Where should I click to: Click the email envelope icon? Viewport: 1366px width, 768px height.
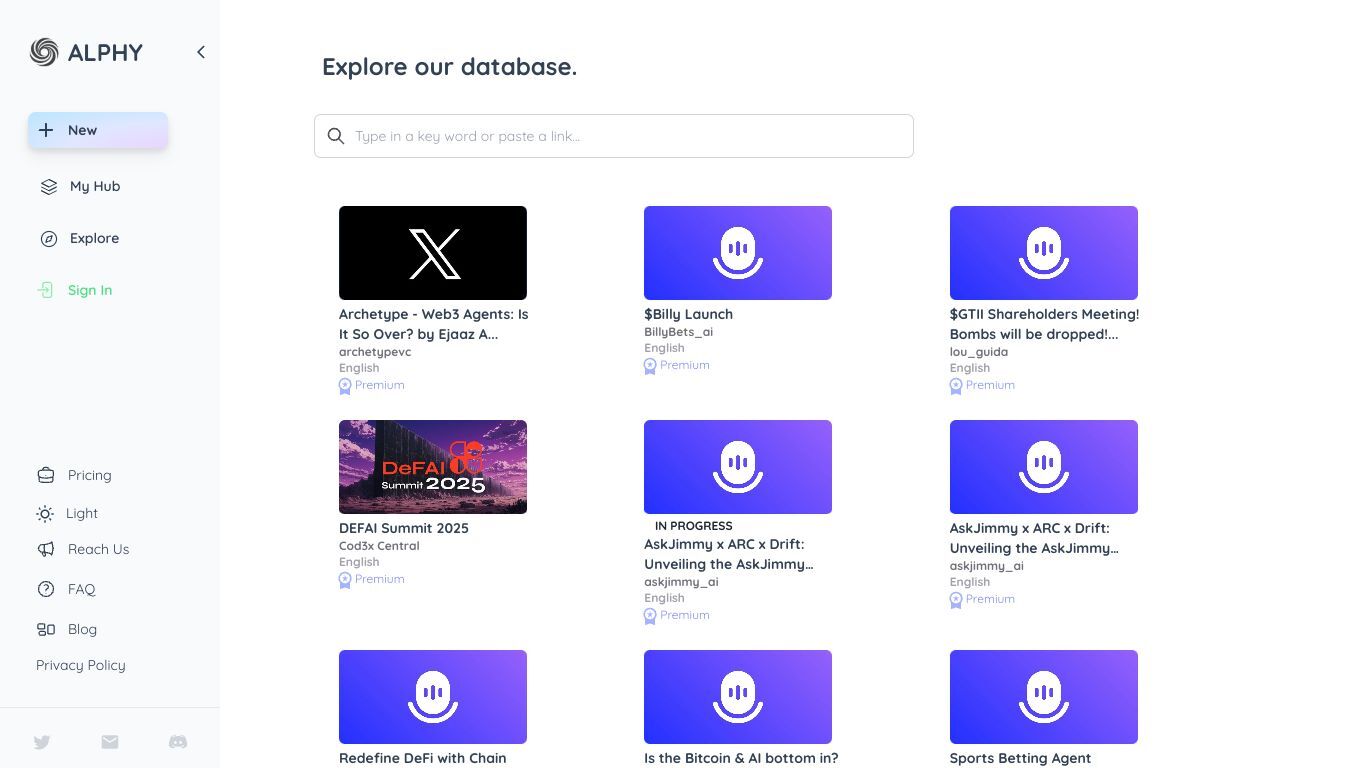pyautogui.click(x=110, y=742)
